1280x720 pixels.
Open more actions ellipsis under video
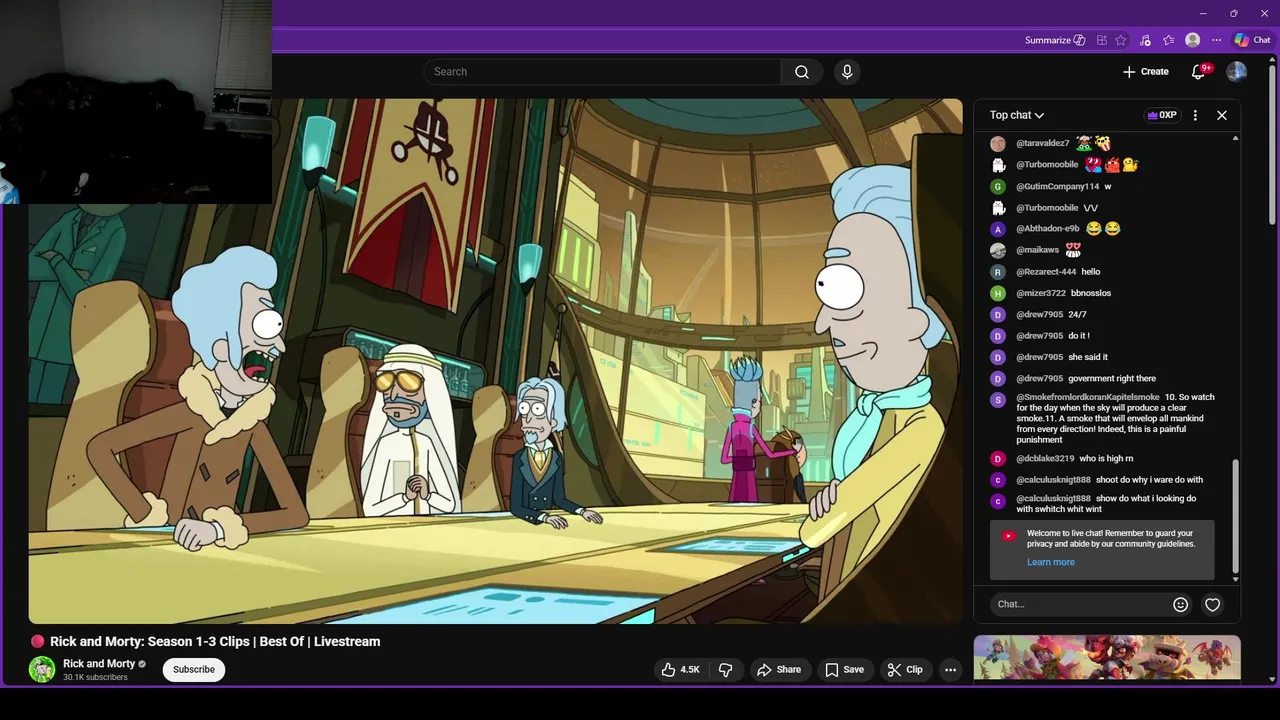click(951, 669)
